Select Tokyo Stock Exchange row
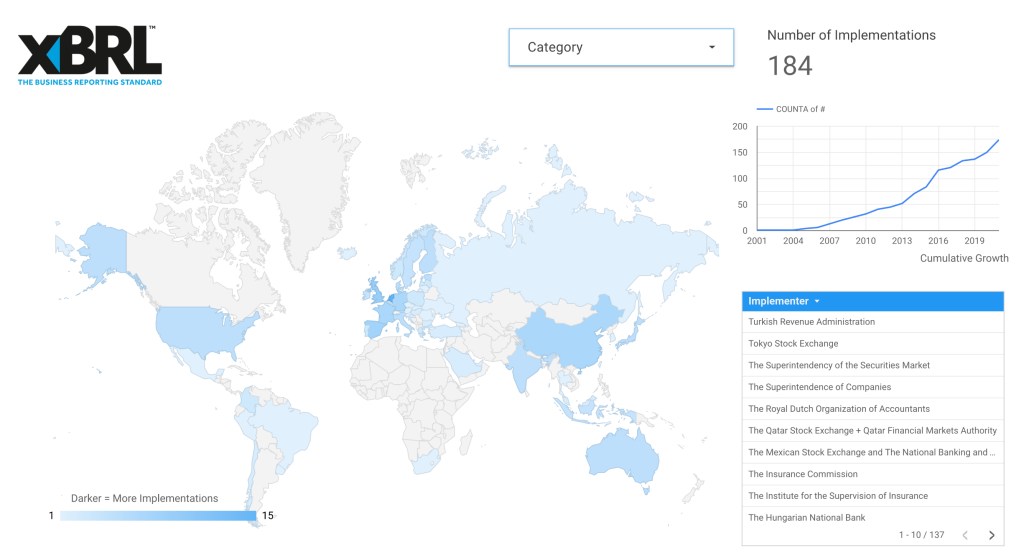The height and width of the screenshot is (558, 1024). tap(793, 344)
